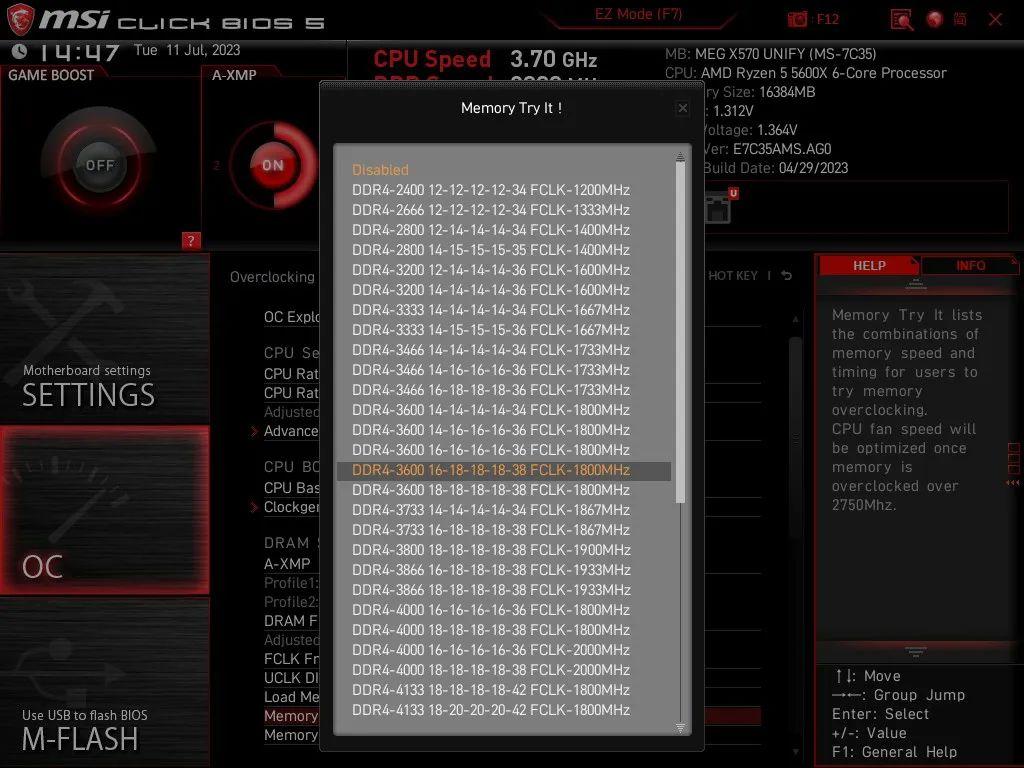Open the OC section
Viewport: 1024px width, 768px height.
[x=104, y=511]
